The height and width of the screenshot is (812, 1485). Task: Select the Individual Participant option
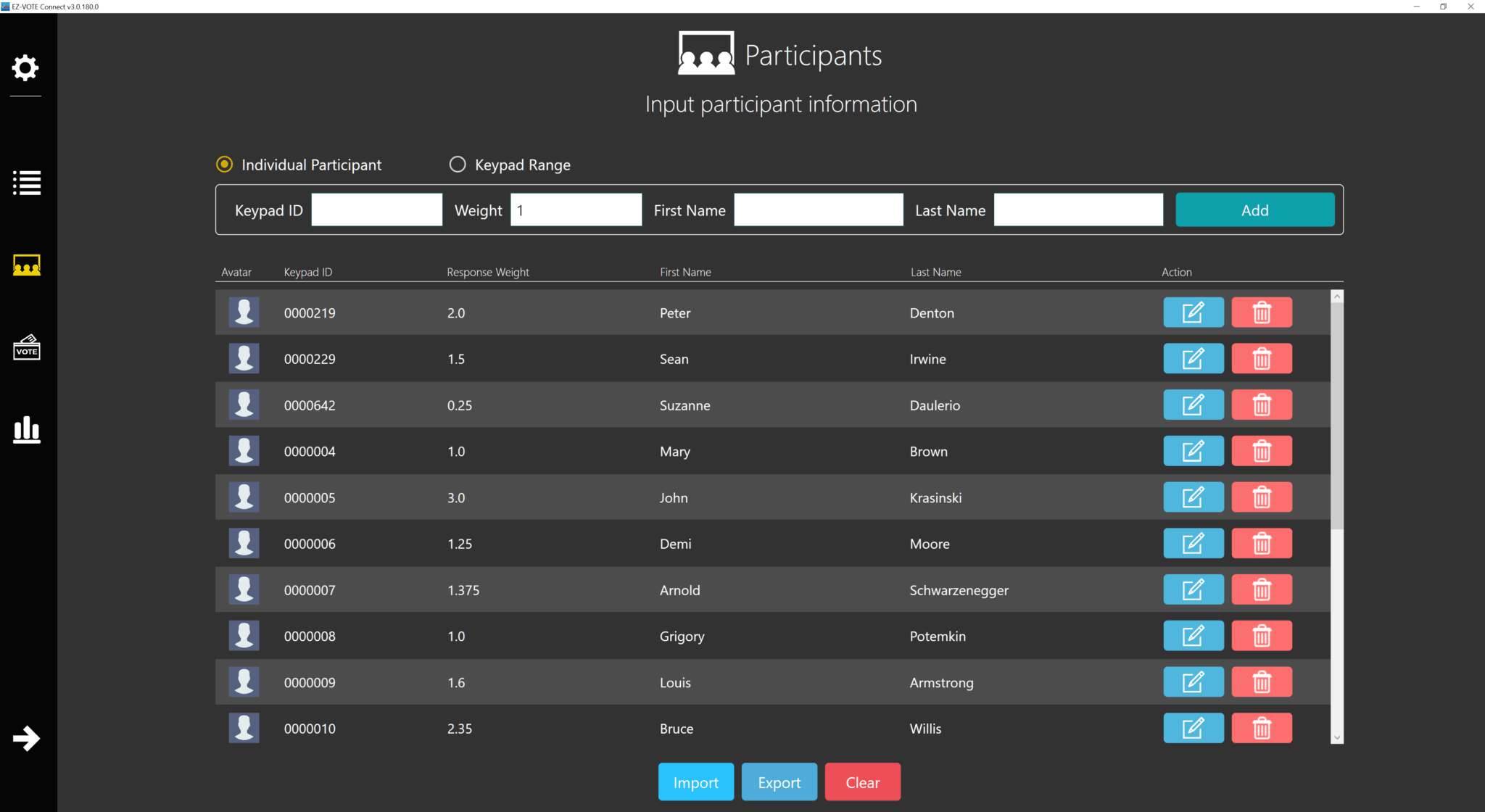pos(224,165)
